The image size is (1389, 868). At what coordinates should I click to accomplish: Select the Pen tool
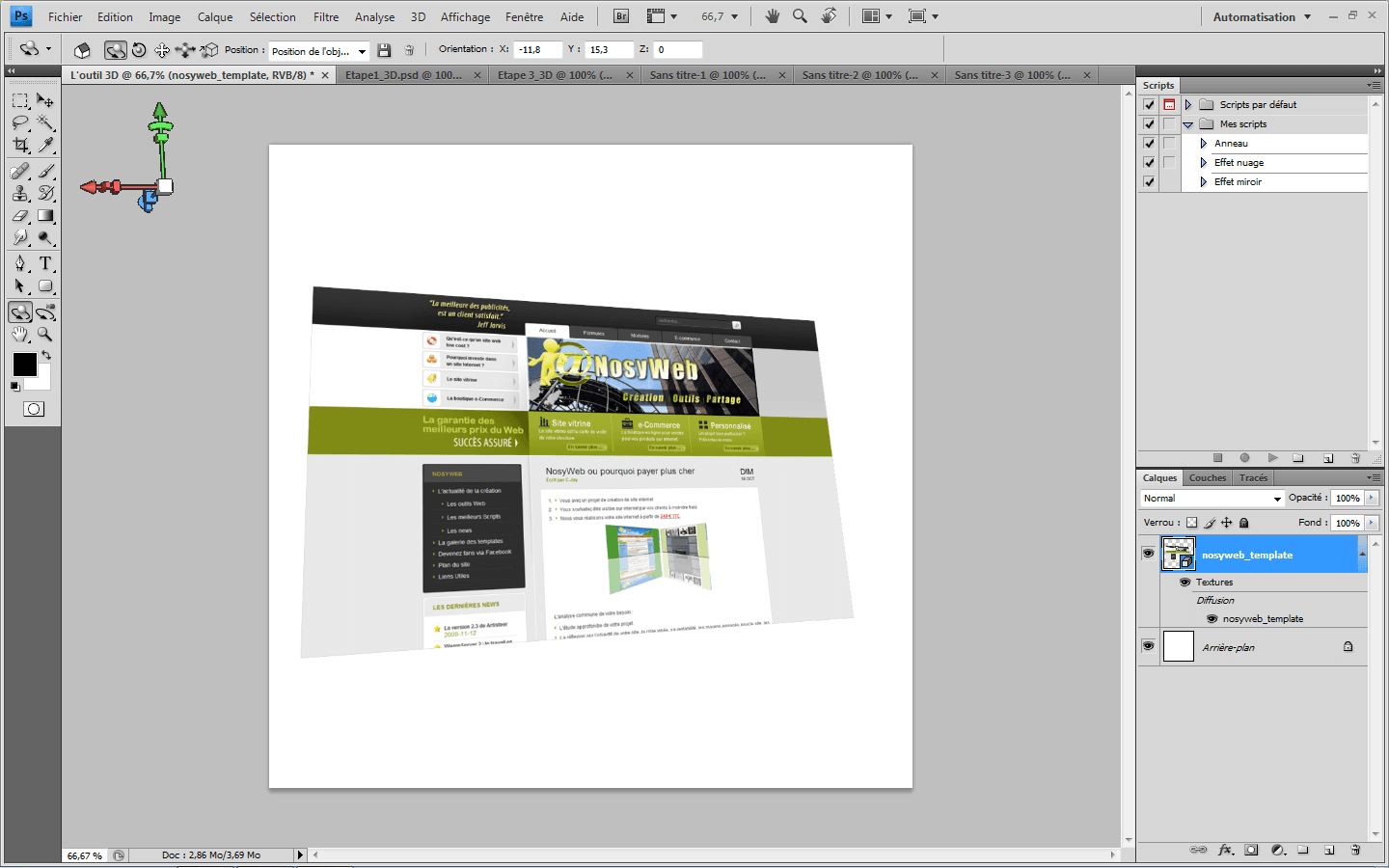pyautogui.click(x=20, y=263)
